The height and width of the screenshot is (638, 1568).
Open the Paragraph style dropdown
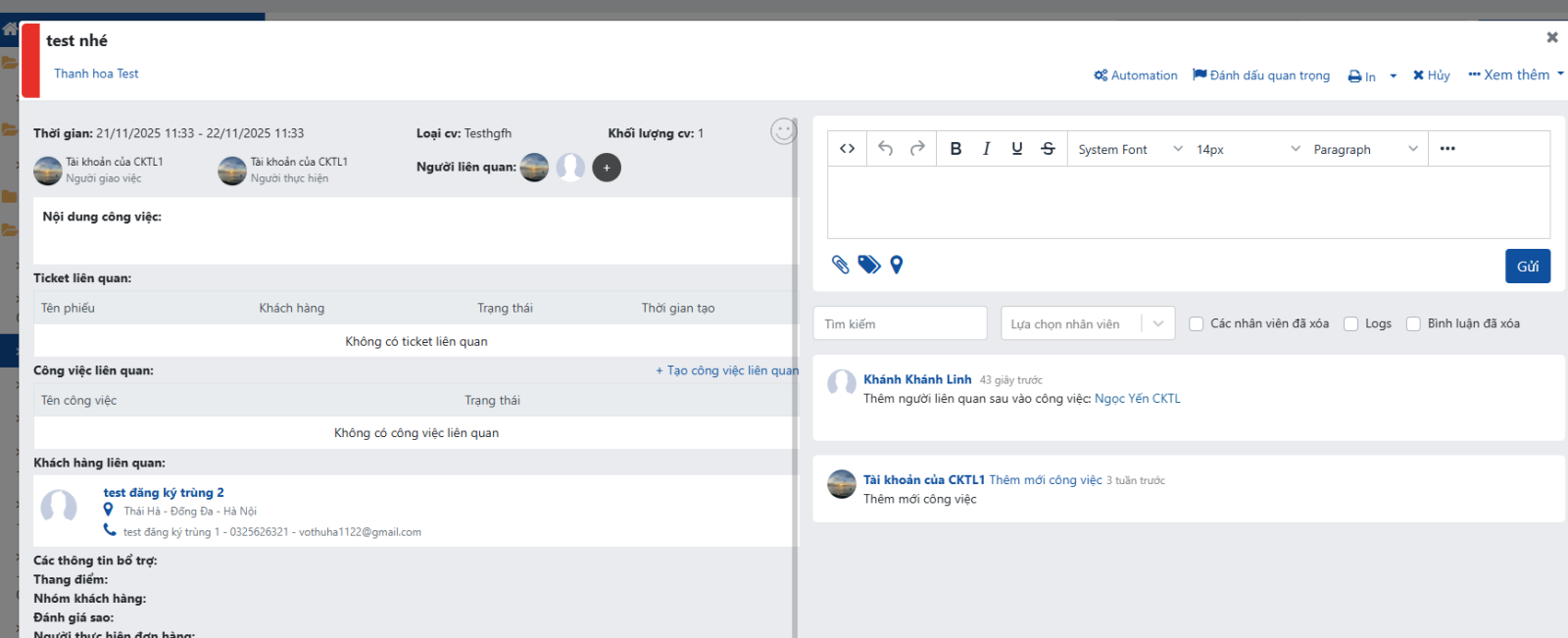pos(1364,149)
